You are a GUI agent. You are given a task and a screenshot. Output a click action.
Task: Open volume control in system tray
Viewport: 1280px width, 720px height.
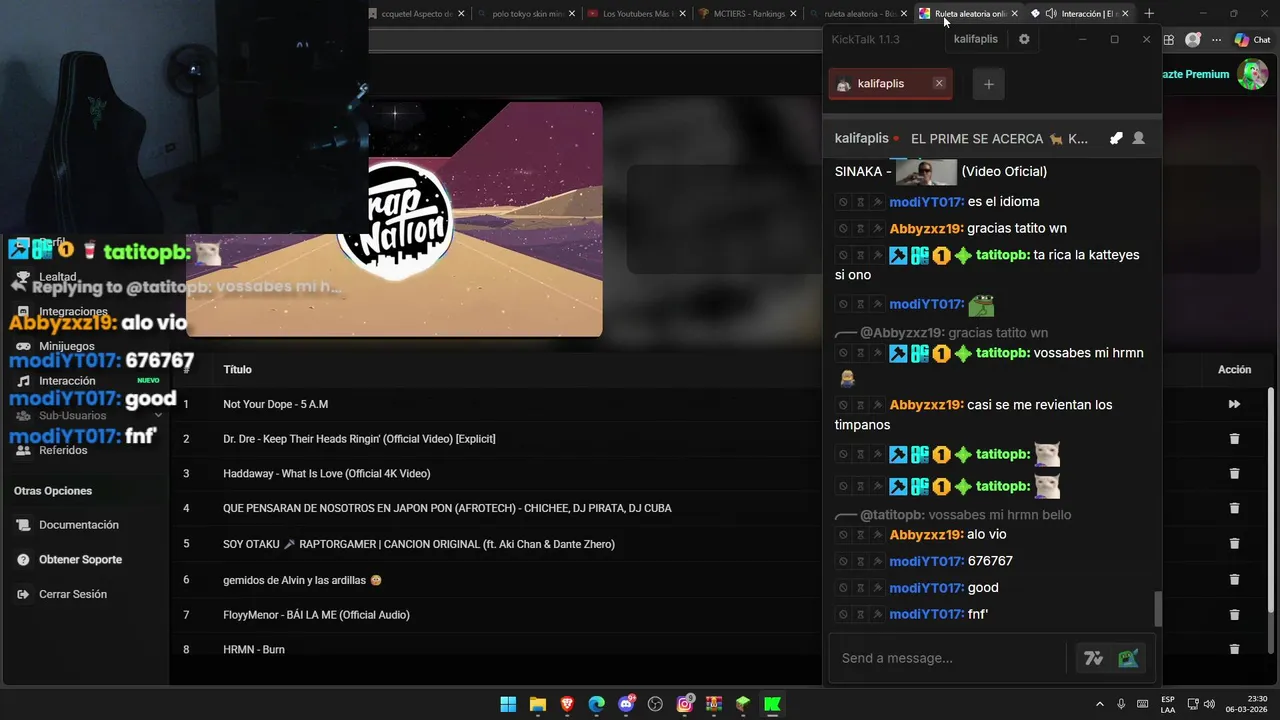(1209, 704)
